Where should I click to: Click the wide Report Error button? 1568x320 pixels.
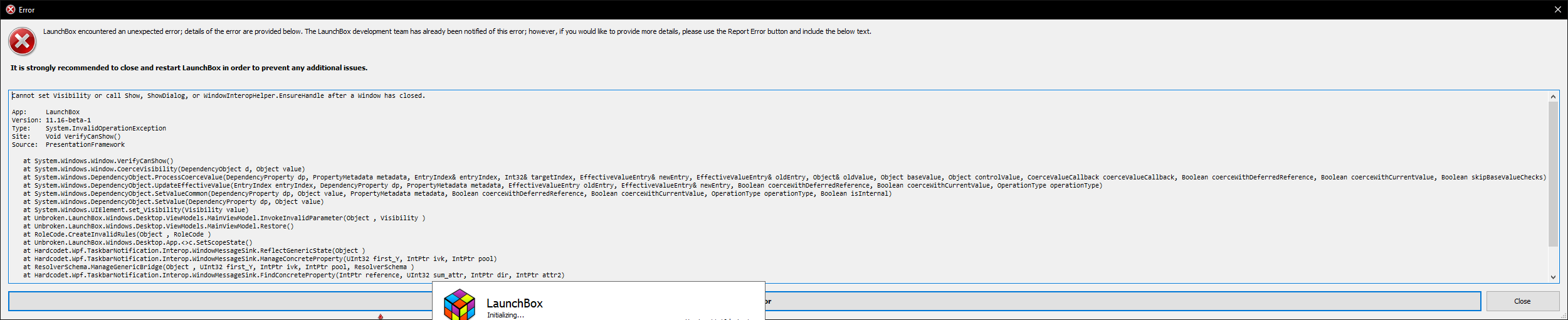pyautogui.click(x=745, y=301)
